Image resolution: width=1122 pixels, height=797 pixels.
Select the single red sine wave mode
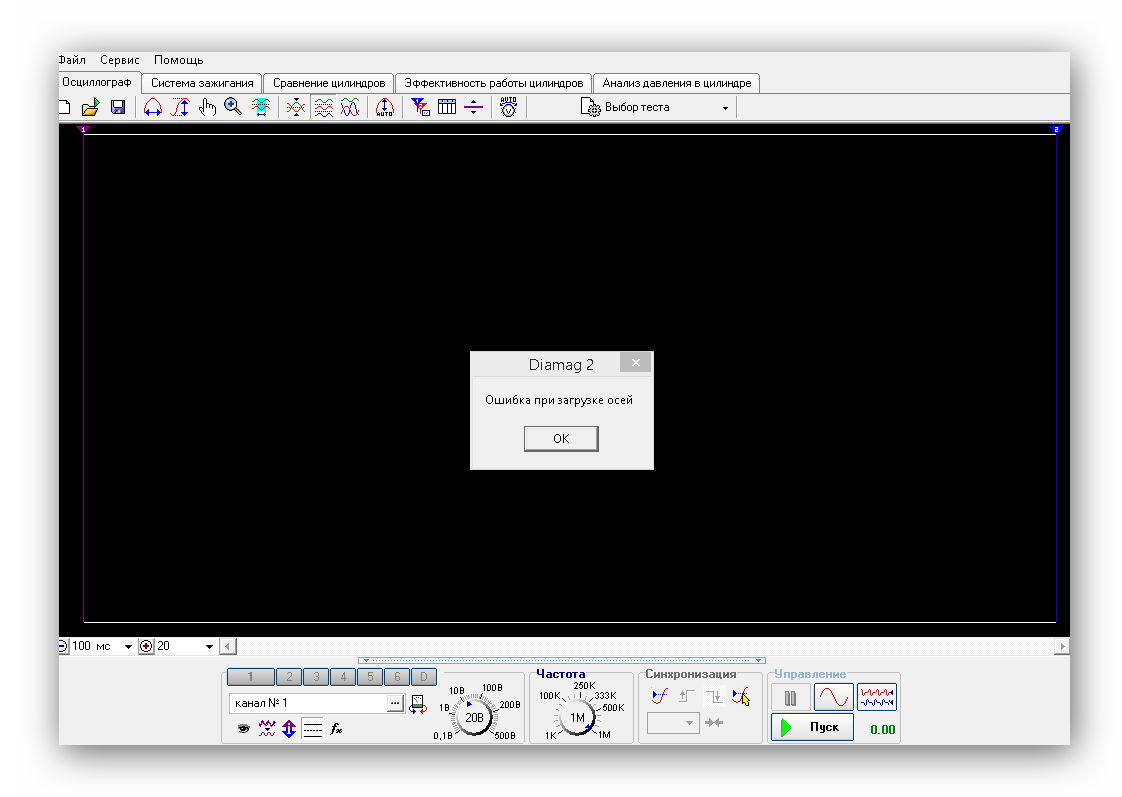point(834,697)
